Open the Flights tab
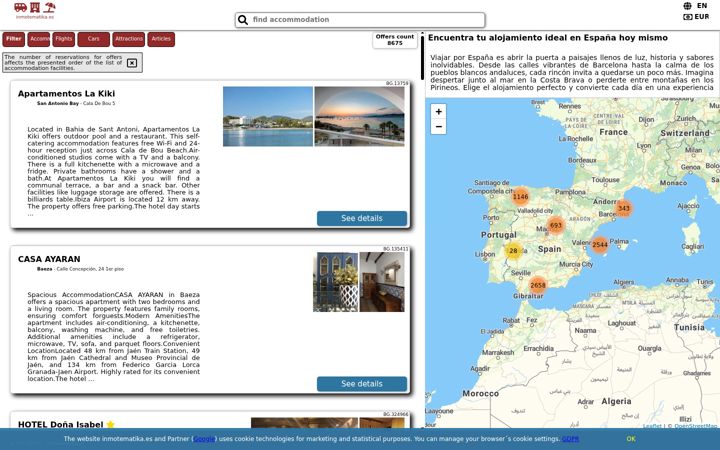 tap(64, 39)
